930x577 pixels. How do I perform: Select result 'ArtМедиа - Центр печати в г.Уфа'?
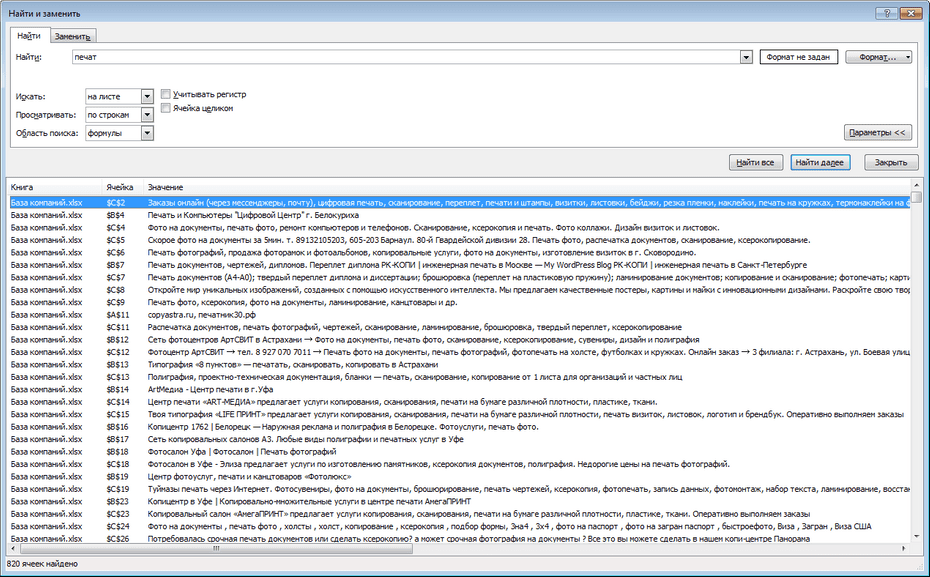[x=459, y=390]
